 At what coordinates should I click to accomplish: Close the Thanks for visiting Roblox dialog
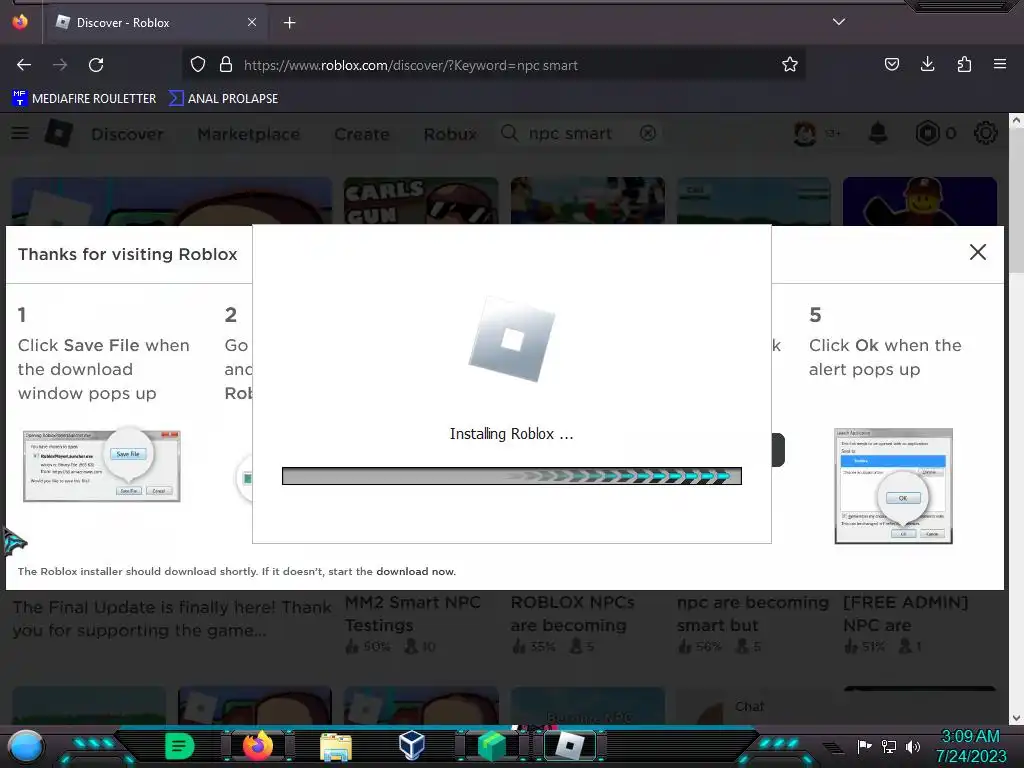[978, 252]
